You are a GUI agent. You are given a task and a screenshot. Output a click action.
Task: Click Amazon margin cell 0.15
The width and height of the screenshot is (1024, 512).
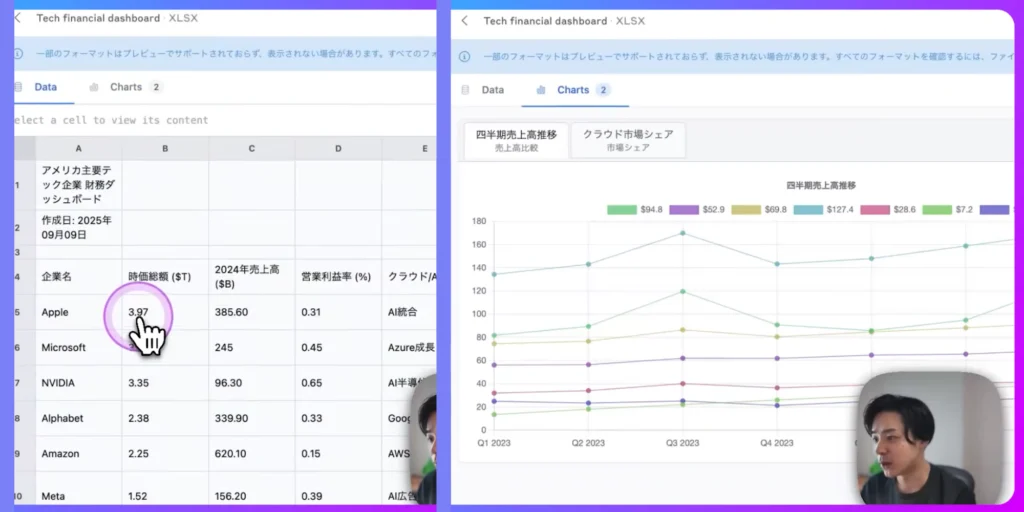[338, 453]
